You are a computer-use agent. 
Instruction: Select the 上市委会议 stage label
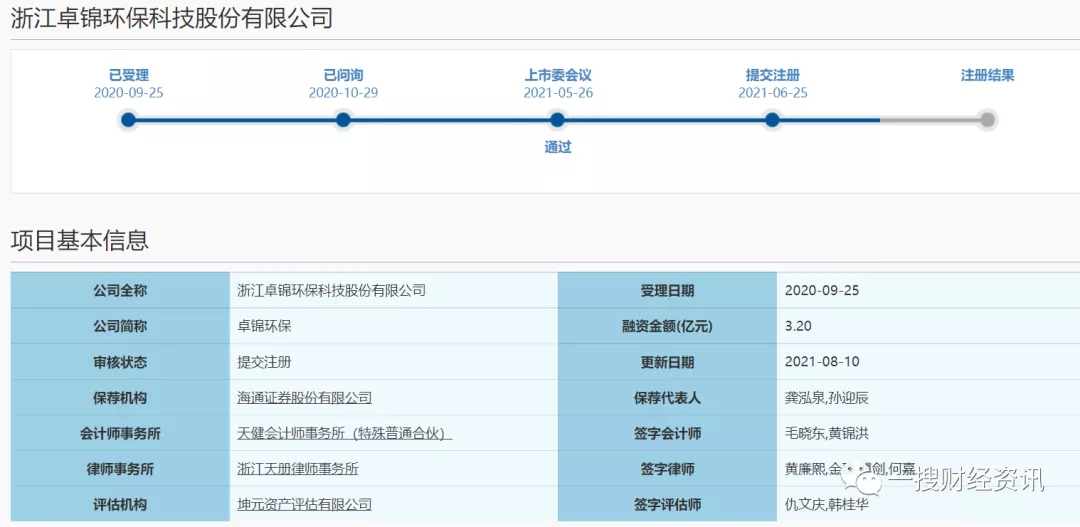(x=558, y=75)
